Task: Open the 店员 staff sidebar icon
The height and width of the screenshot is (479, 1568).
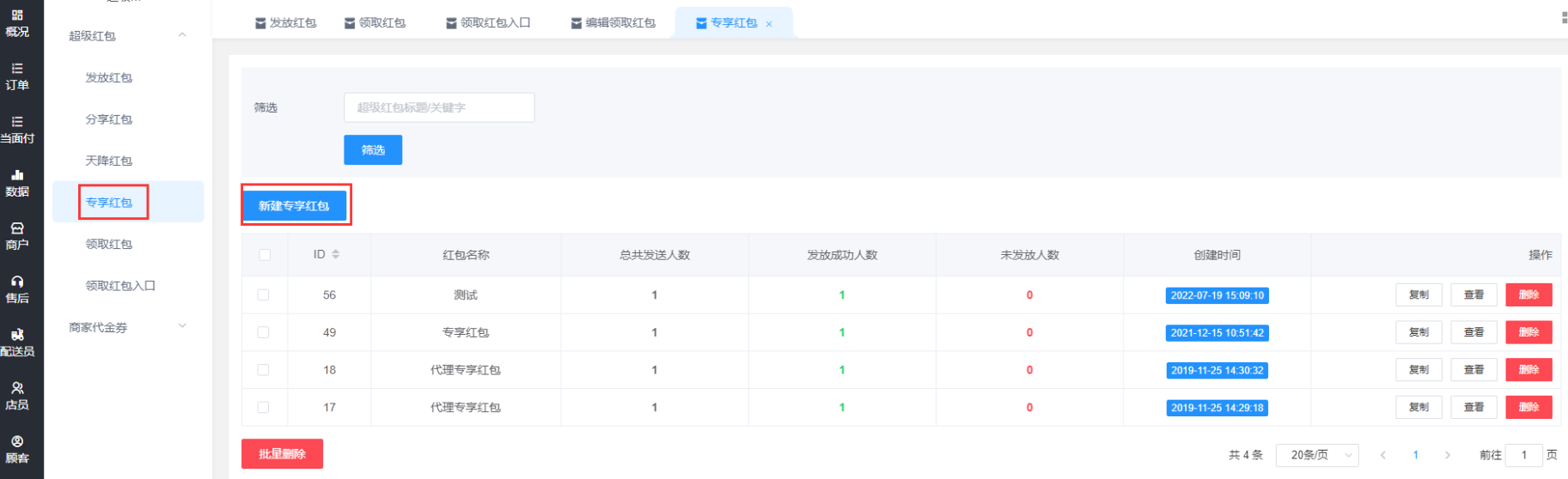Action: tap(17, 395)
